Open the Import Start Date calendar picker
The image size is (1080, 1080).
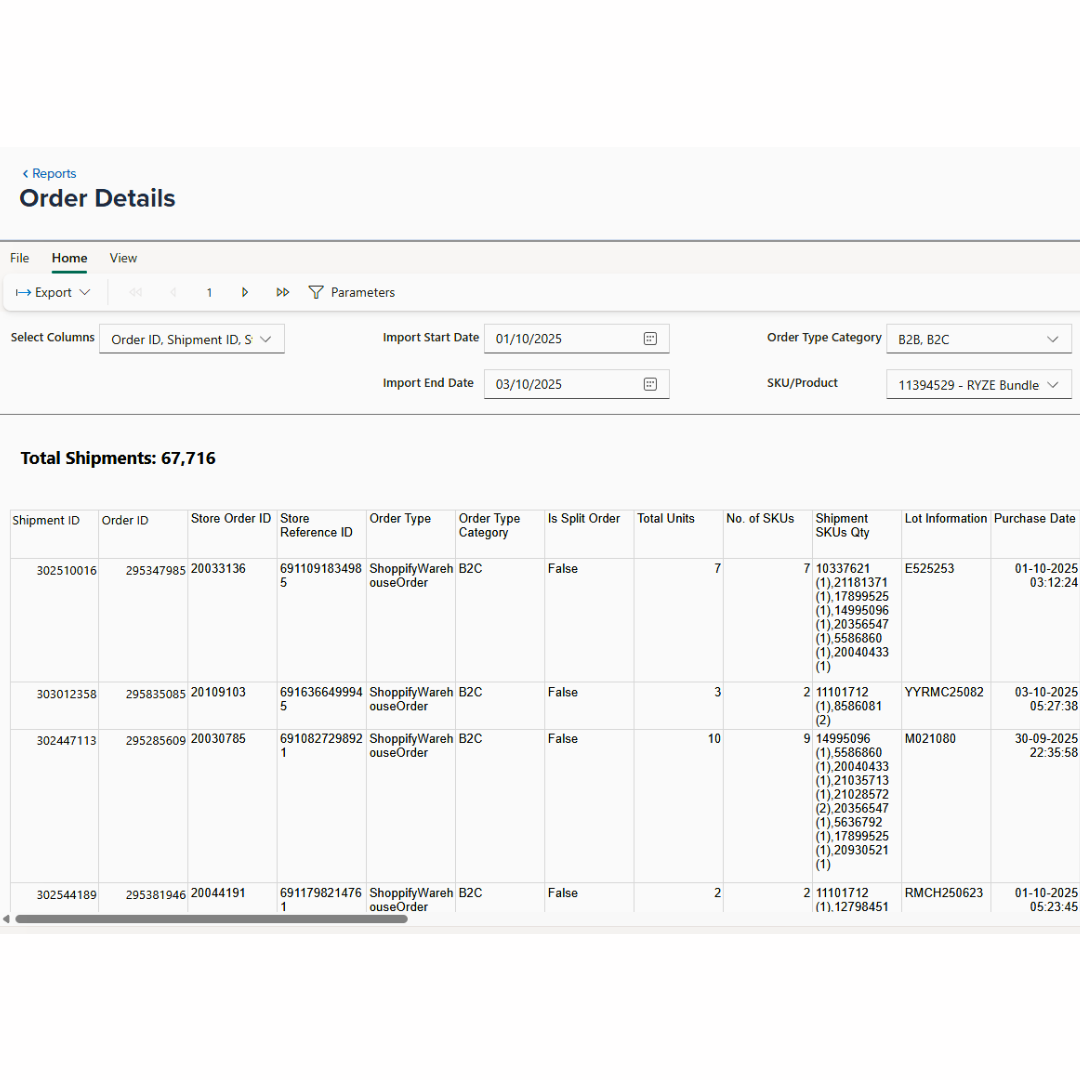point(650,339)
